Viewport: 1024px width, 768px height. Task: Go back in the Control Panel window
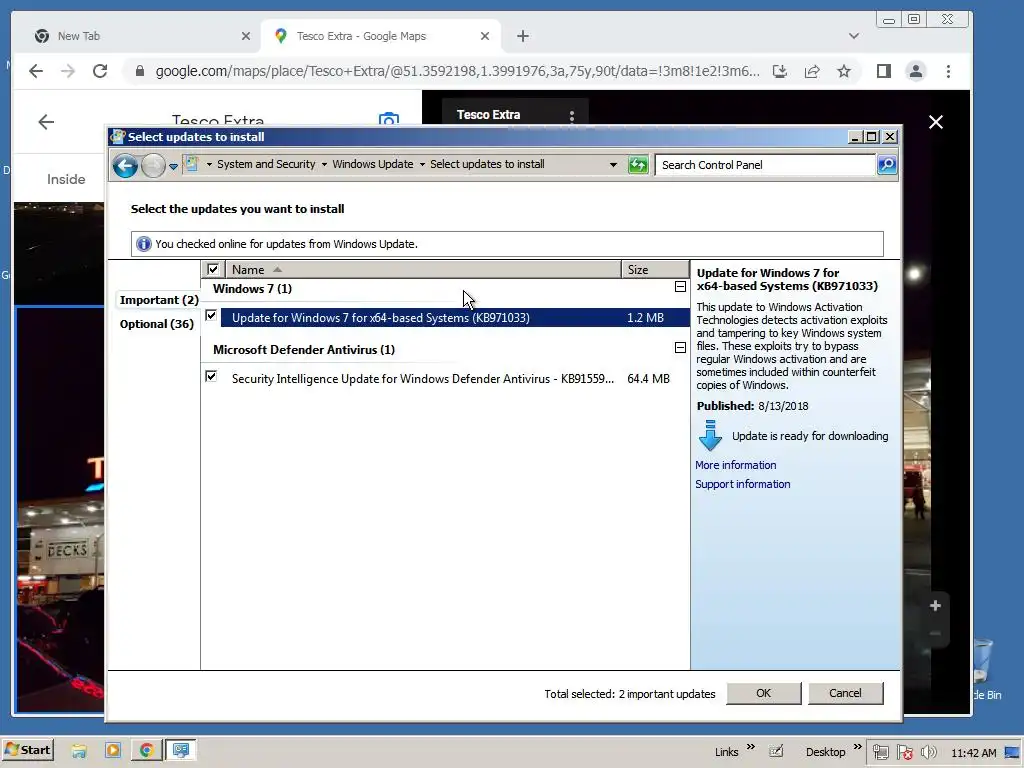pos(125,165)
